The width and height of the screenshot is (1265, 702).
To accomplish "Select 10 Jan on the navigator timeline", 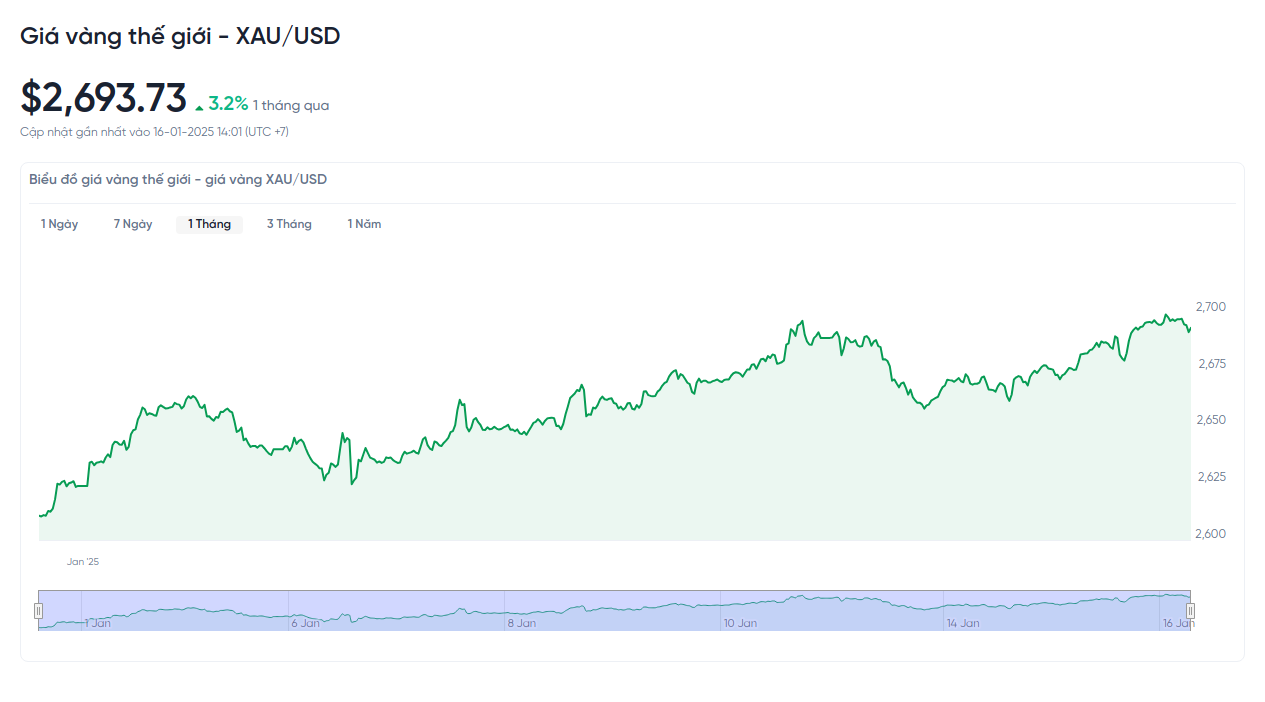I will tap(740, 623).
